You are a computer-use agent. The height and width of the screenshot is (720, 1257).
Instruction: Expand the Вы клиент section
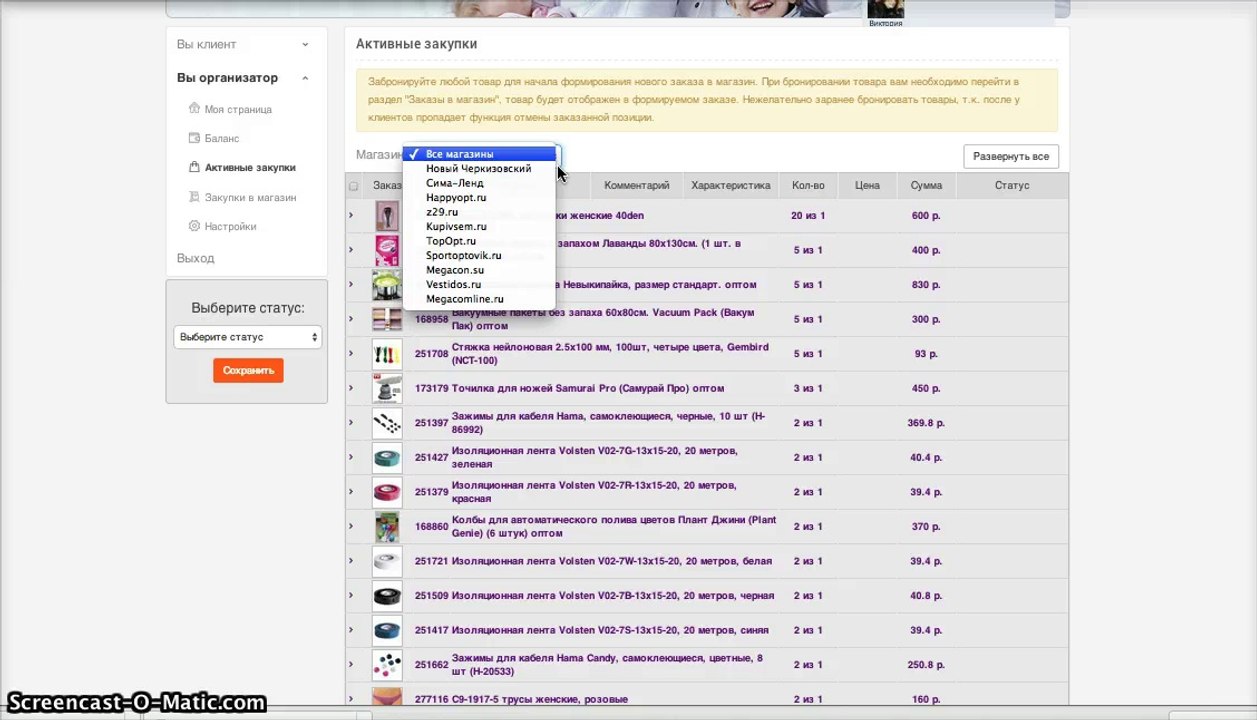305,44
